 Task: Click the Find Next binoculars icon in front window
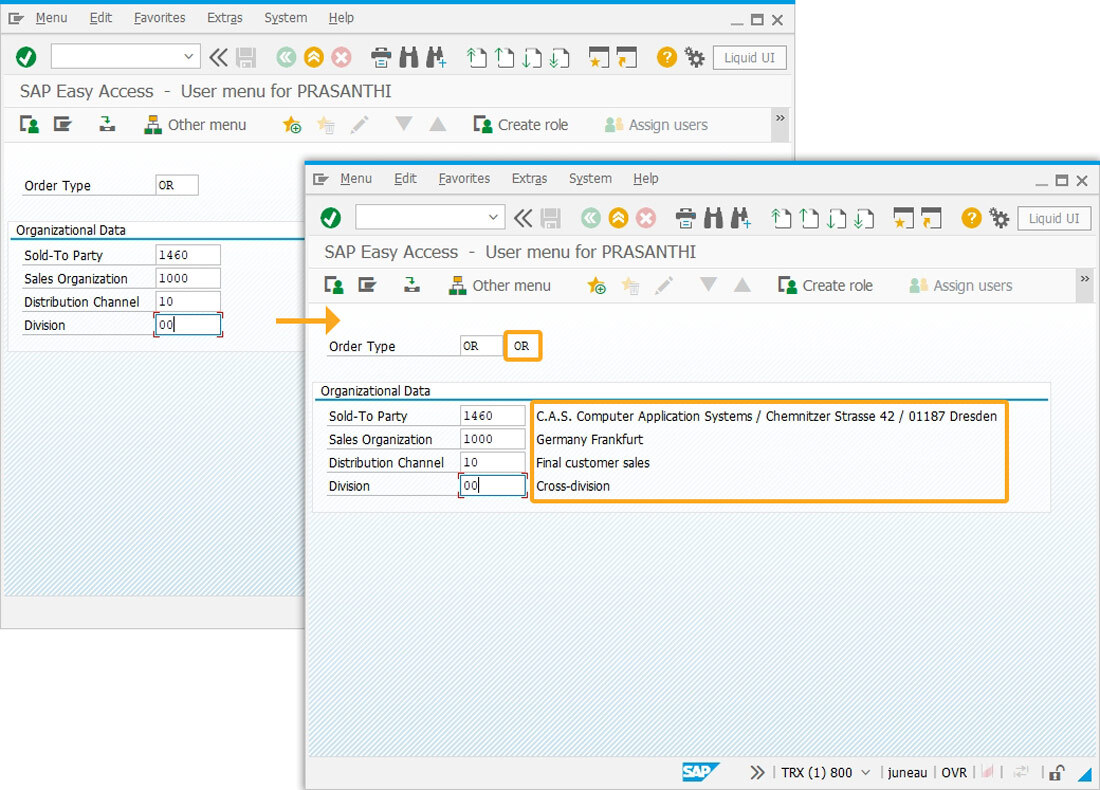coord(741,218)
